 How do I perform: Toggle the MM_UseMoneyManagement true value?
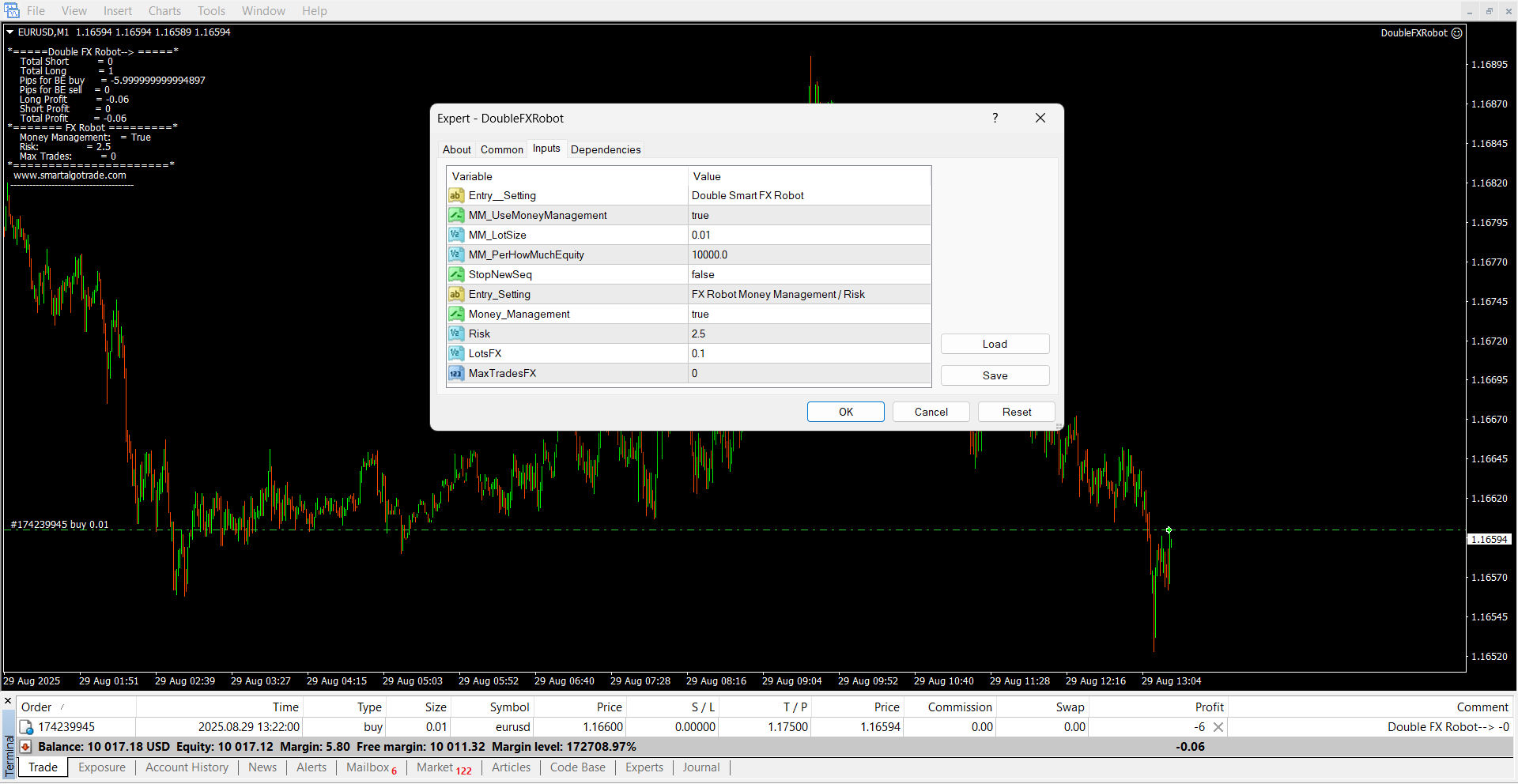pyautogui.click(x=808, y=215)
